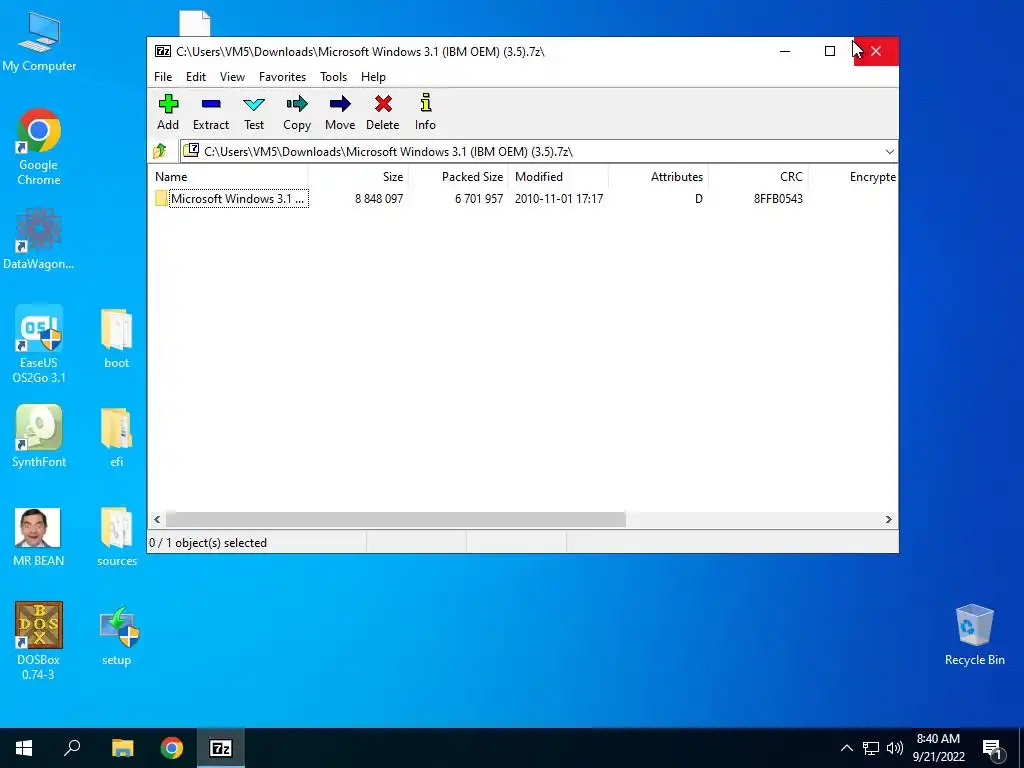This screenshot has width=1024, height=768.
Task: Open the MR BEAN desktop image
Action: [x=39, y=537]
